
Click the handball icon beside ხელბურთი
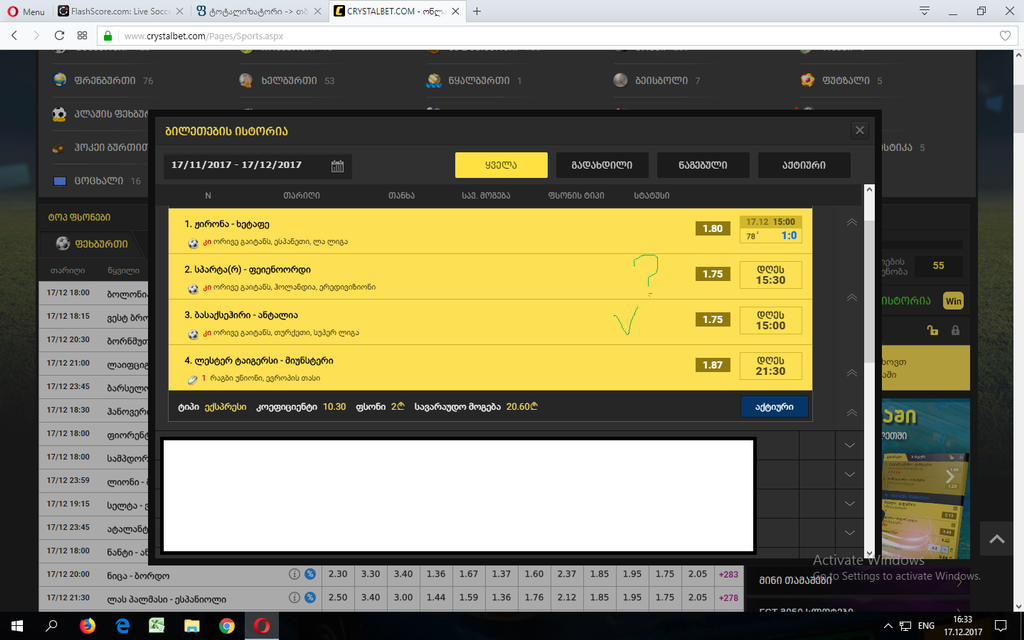click(x=246, y=80)
